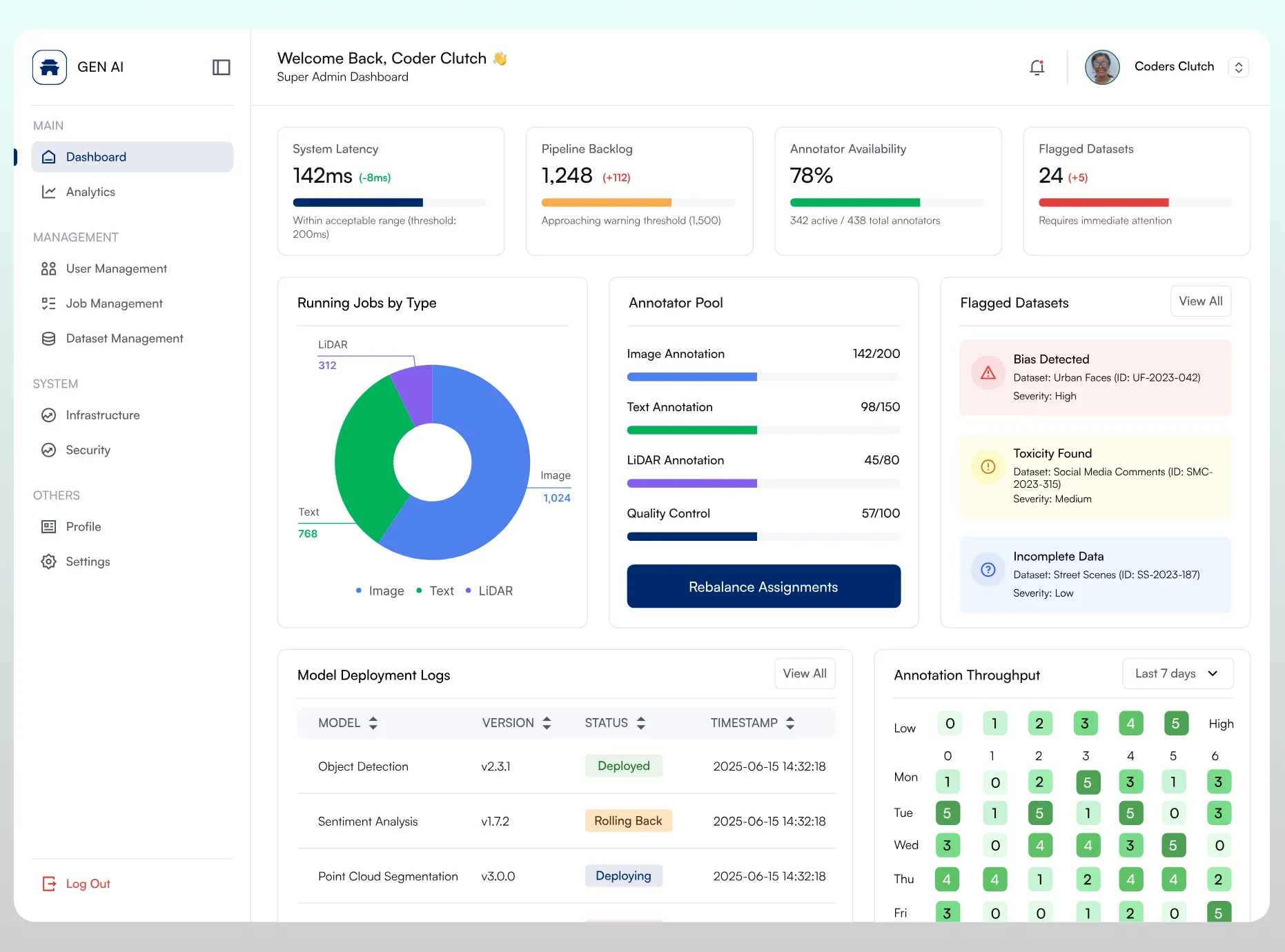Click the Dataset Management database icon
Screen dimensions: 1285x952
coord(48,339)
